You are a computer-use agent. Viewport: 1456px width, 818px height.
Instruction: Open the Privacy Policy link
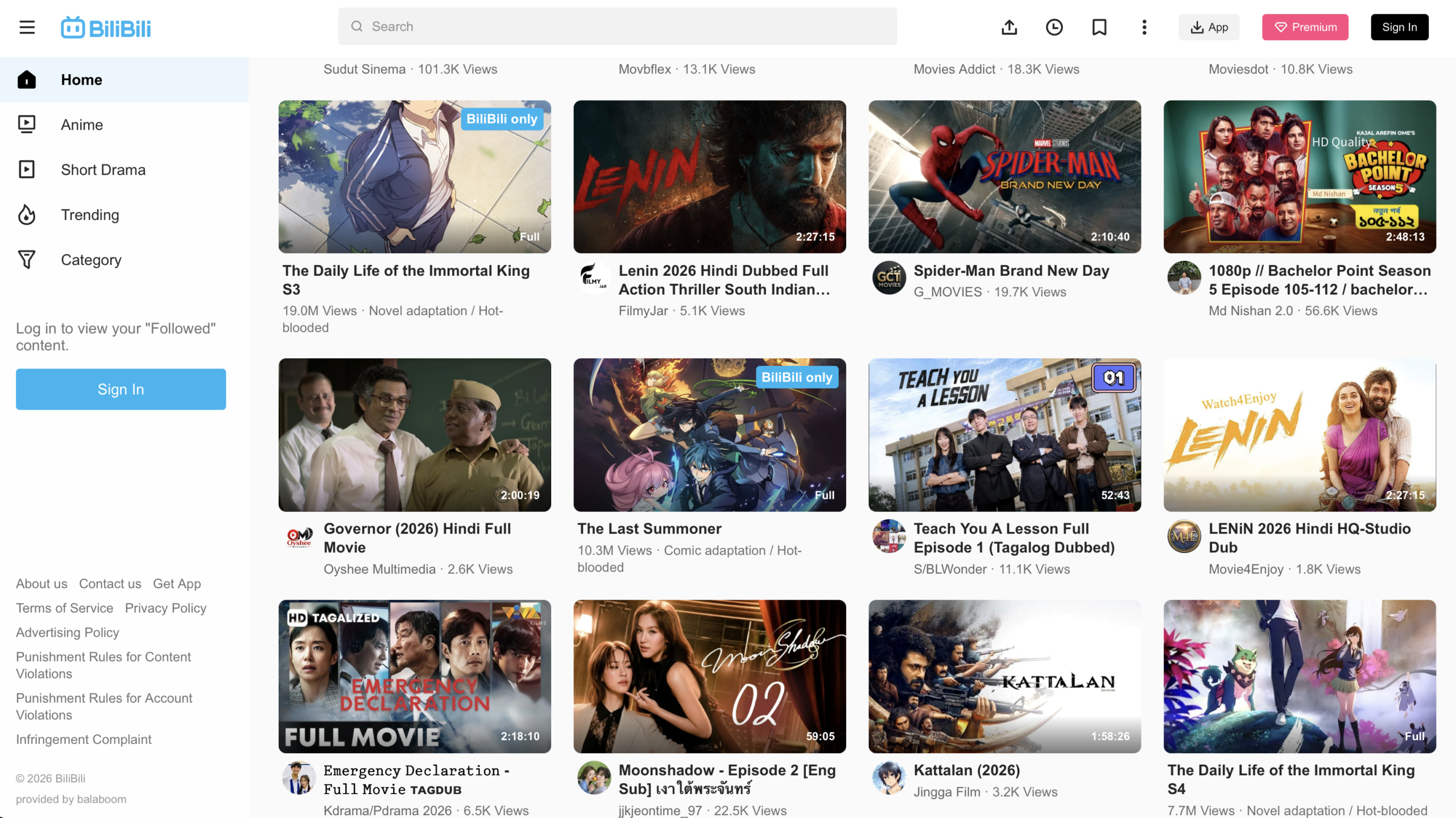[166, 608]
